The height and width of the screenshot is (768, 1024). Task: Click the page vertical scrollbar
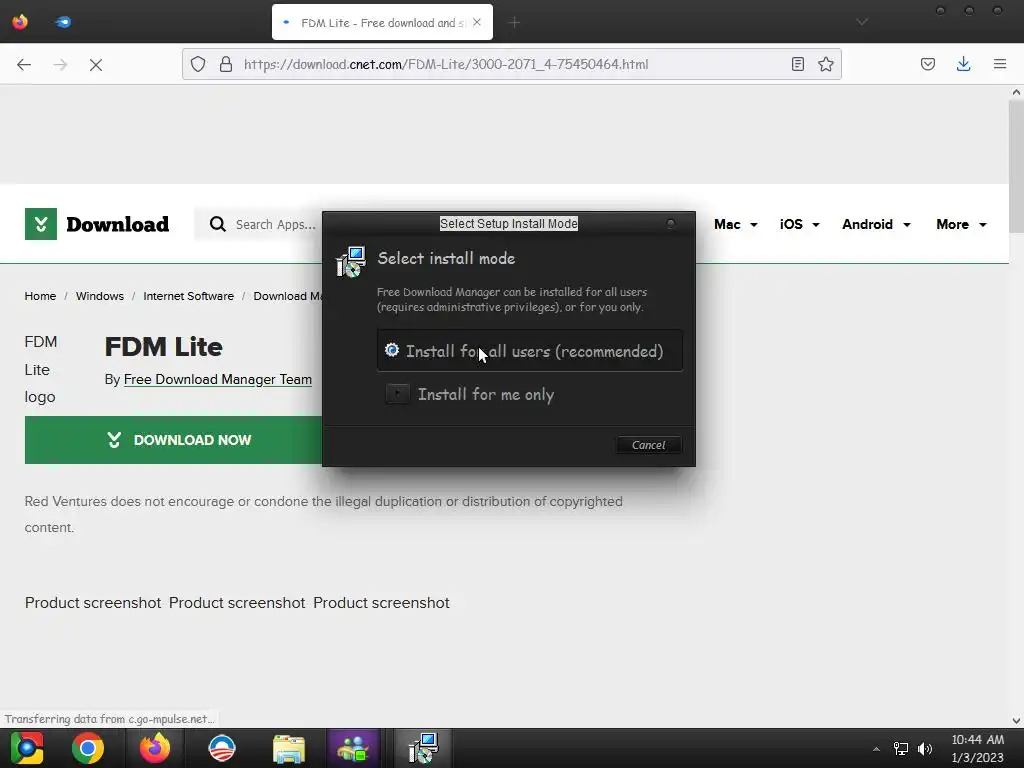point(1016,166)
